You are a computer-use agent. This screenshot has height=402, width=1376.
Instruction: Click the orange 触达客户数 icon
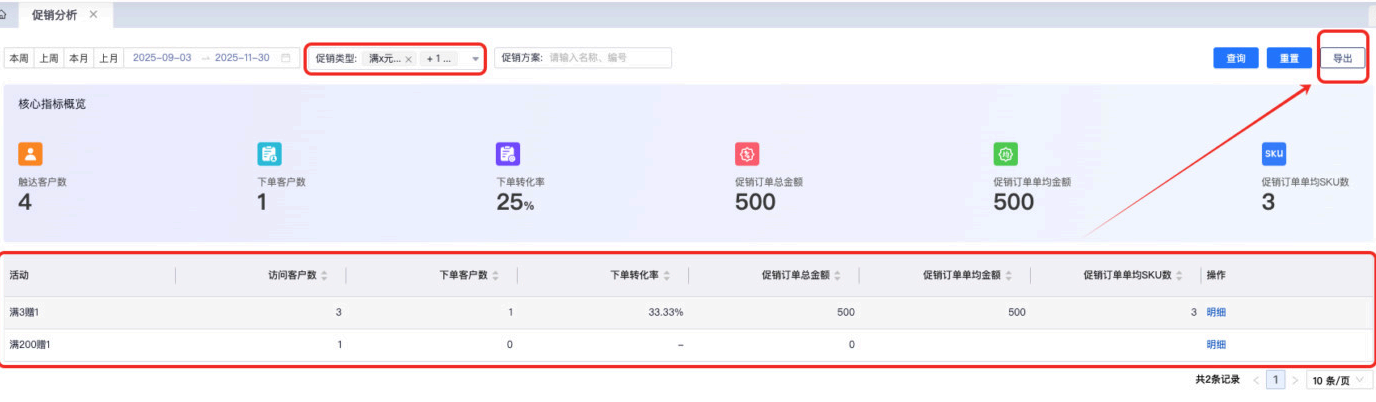click(x=30, y=154)
